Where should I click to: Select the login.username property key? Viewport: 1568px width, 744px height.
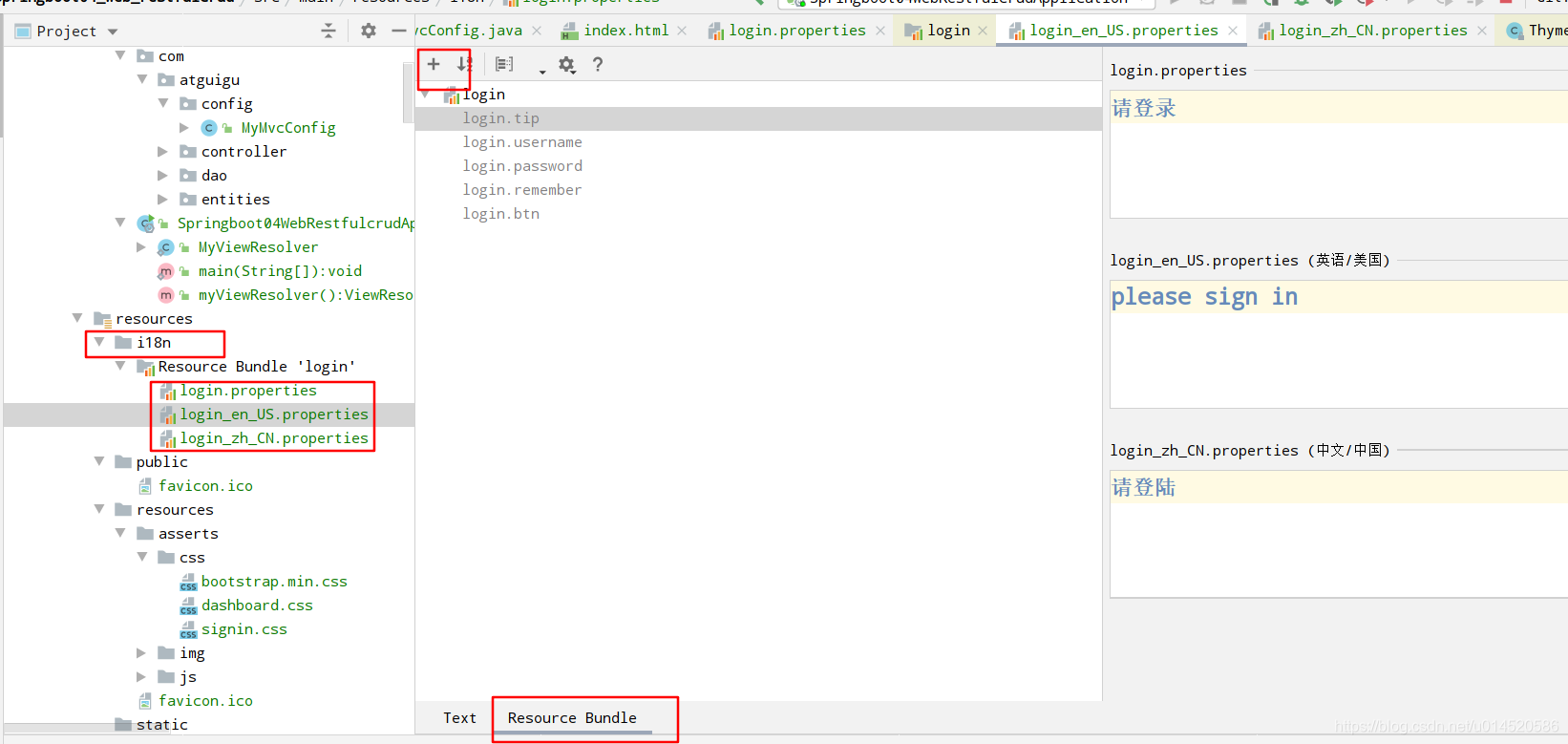[x=522, y=142]
